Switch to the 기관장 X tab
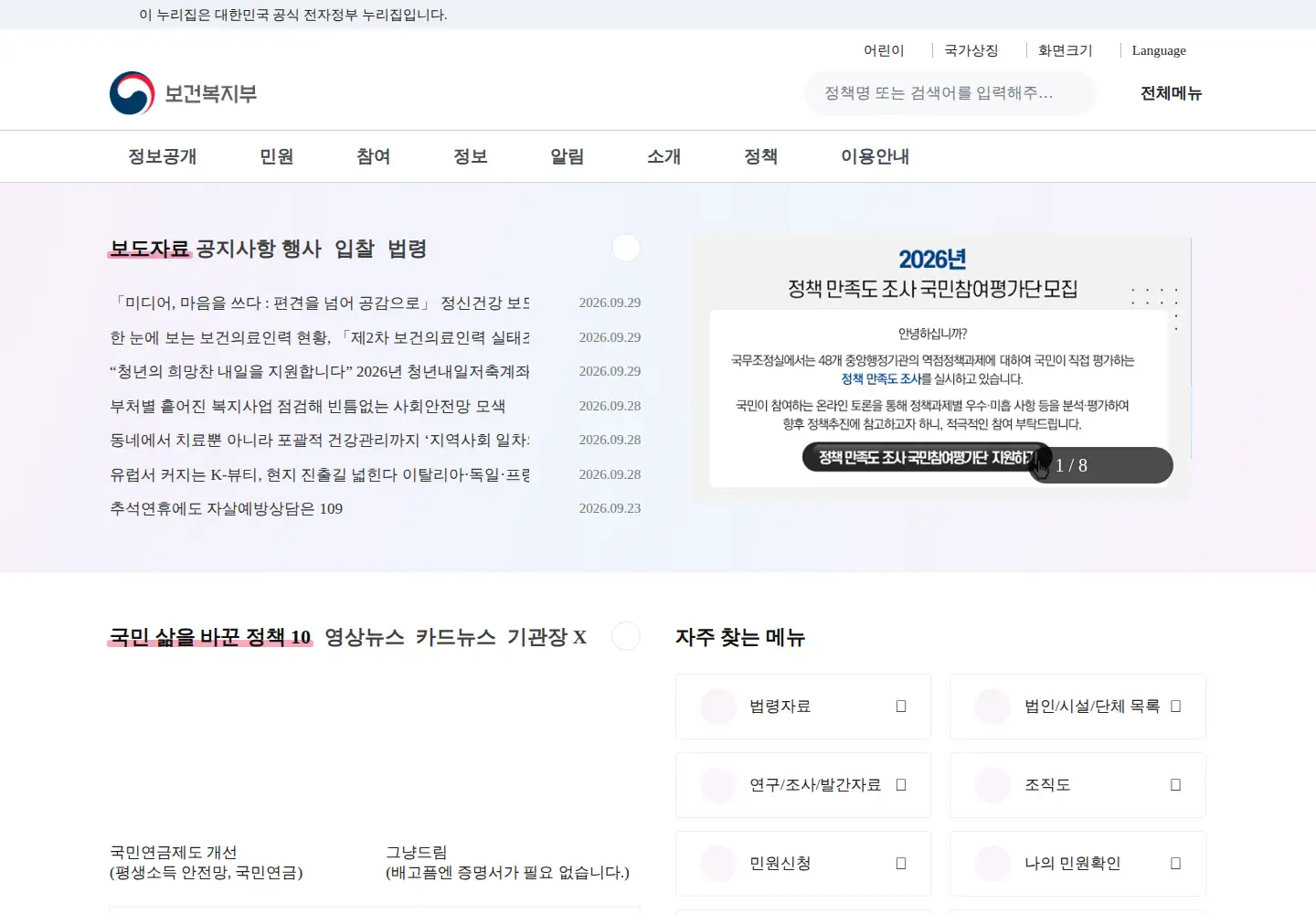The width and height of the screenshot is (1316, 914). click(x=547, y=637)
